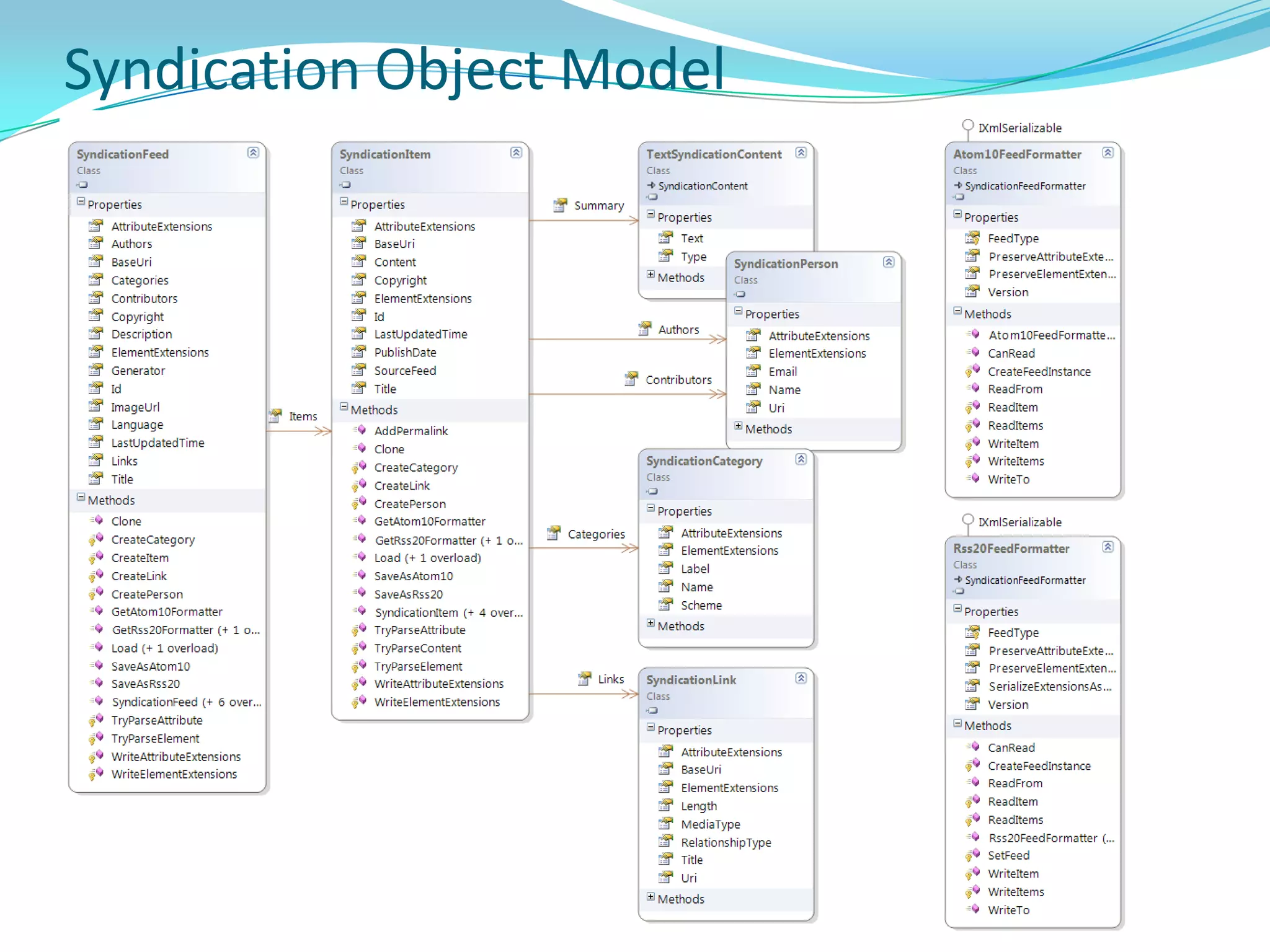This screenshot has height=952, width=1270.
Task: Expand the Methods section in SyndicationCategory
Action: pos(651,624)
